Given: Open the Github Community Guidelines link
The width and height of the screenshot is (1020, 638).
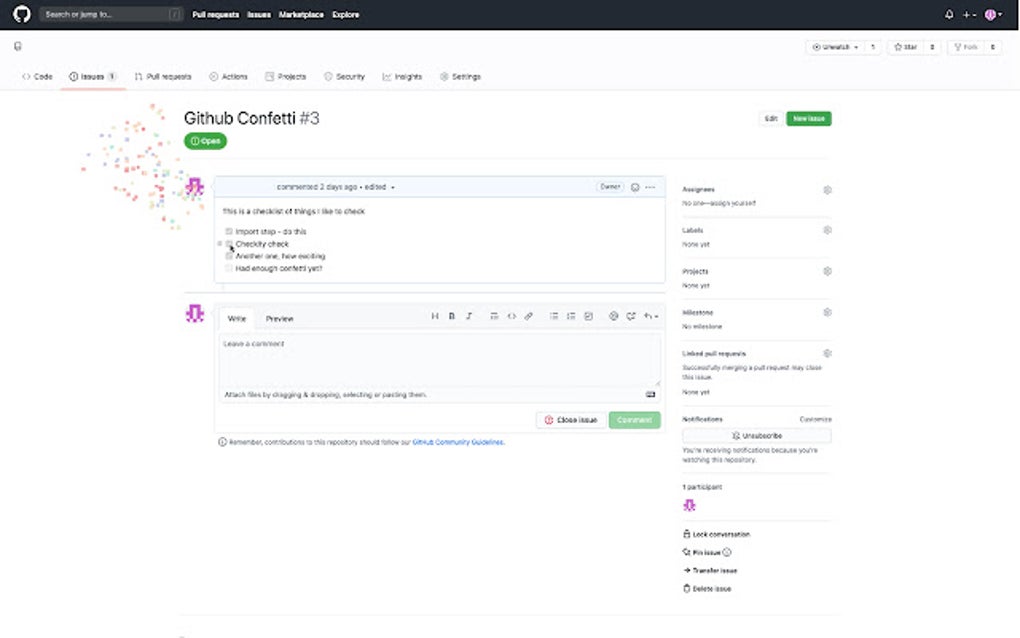Looking at the screenshot, I should click(459, 441).
